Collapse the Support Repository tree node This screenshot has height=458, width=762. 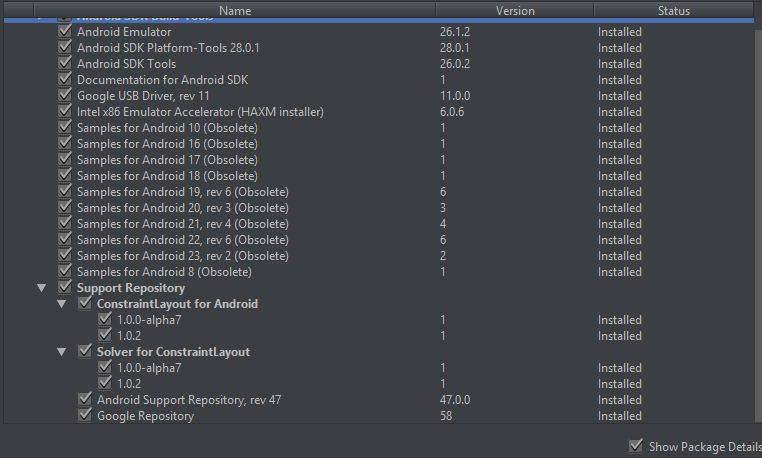[x=42, y=288]
